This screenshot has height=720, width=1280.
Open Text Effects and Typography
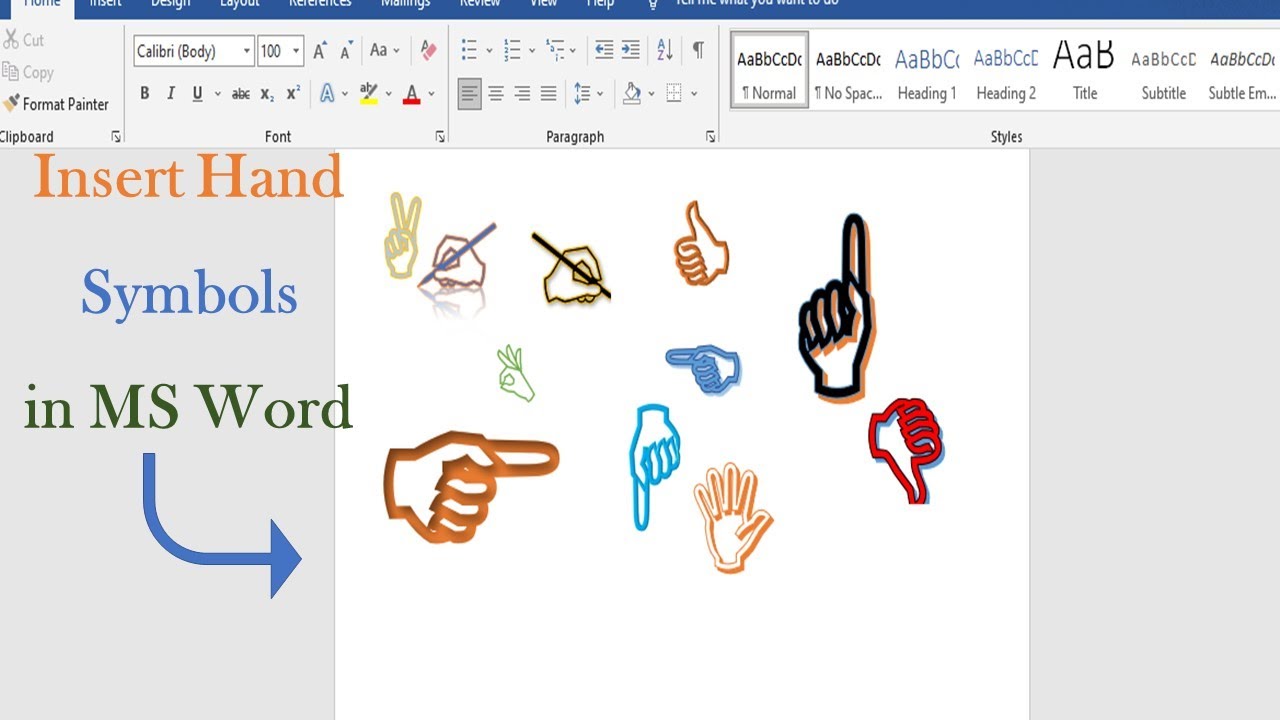pos(327,94)
